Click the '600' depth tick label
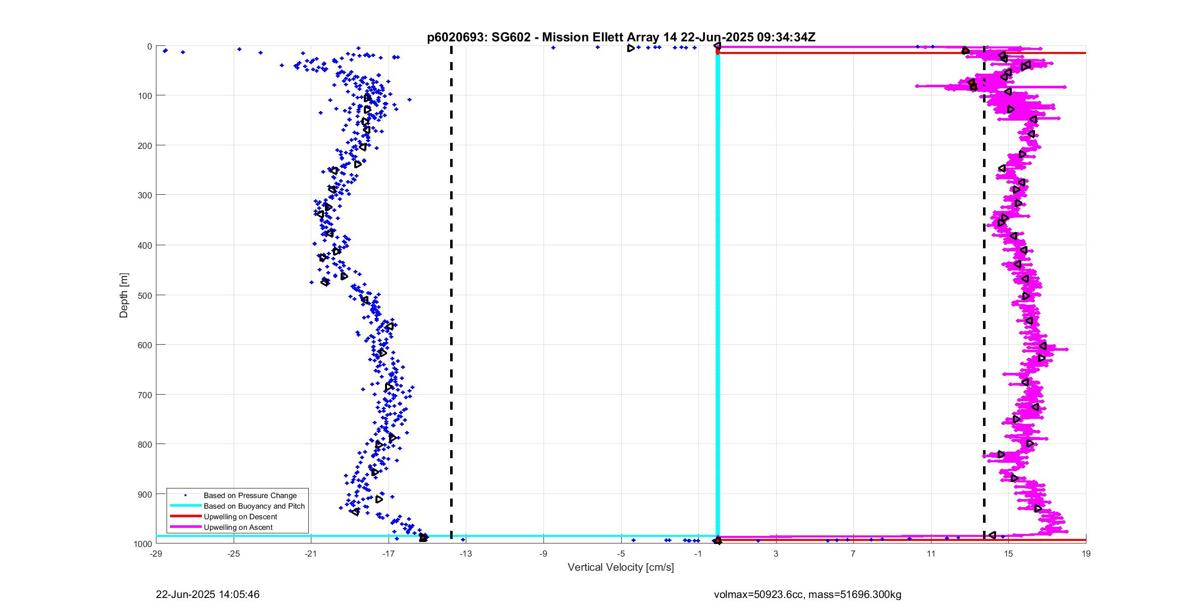 (144, 345)
